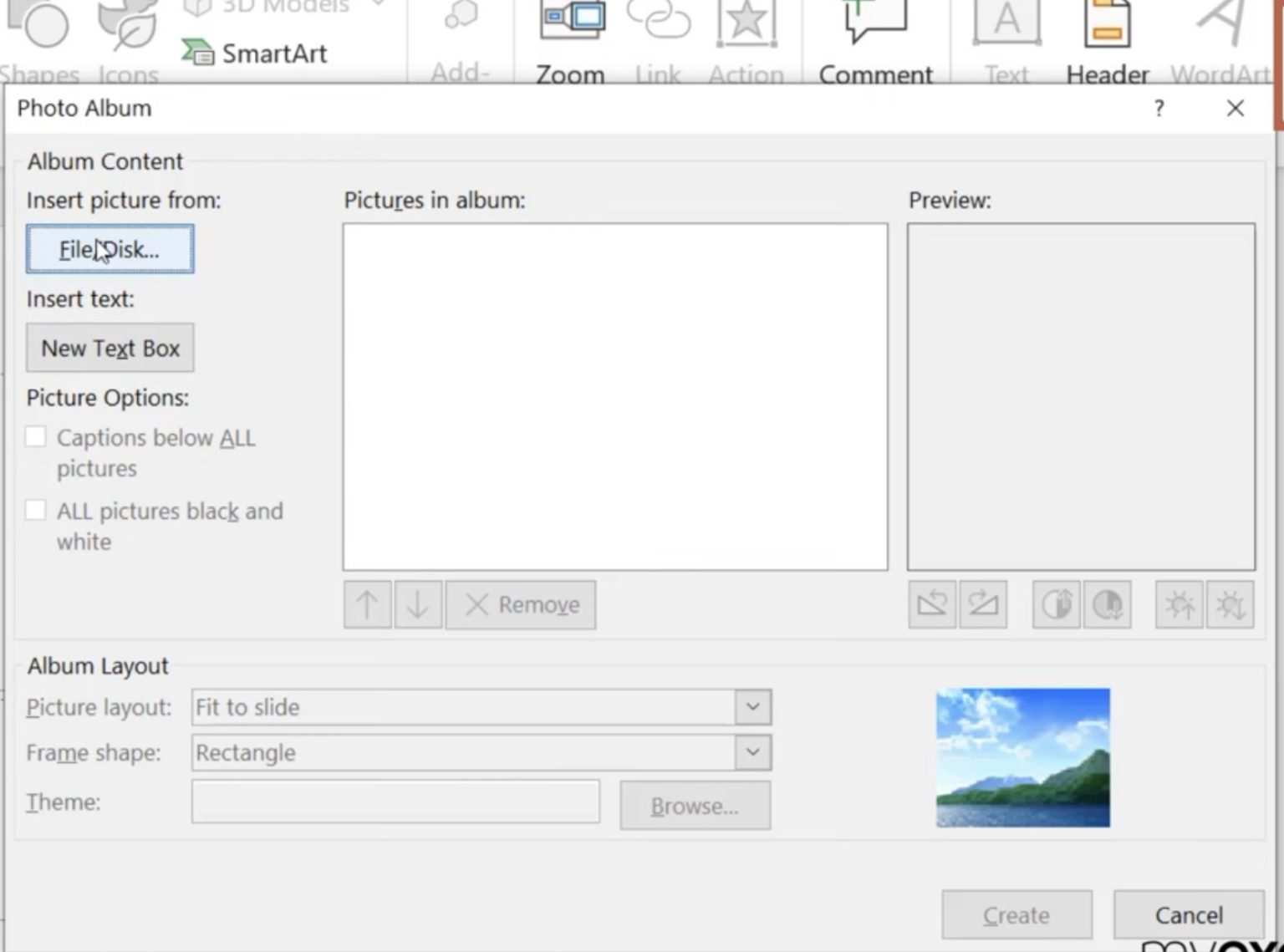This screenshot has height=952, width=1284.
Task: Enable captions below ALL pictures
Action: click(36, 436)
